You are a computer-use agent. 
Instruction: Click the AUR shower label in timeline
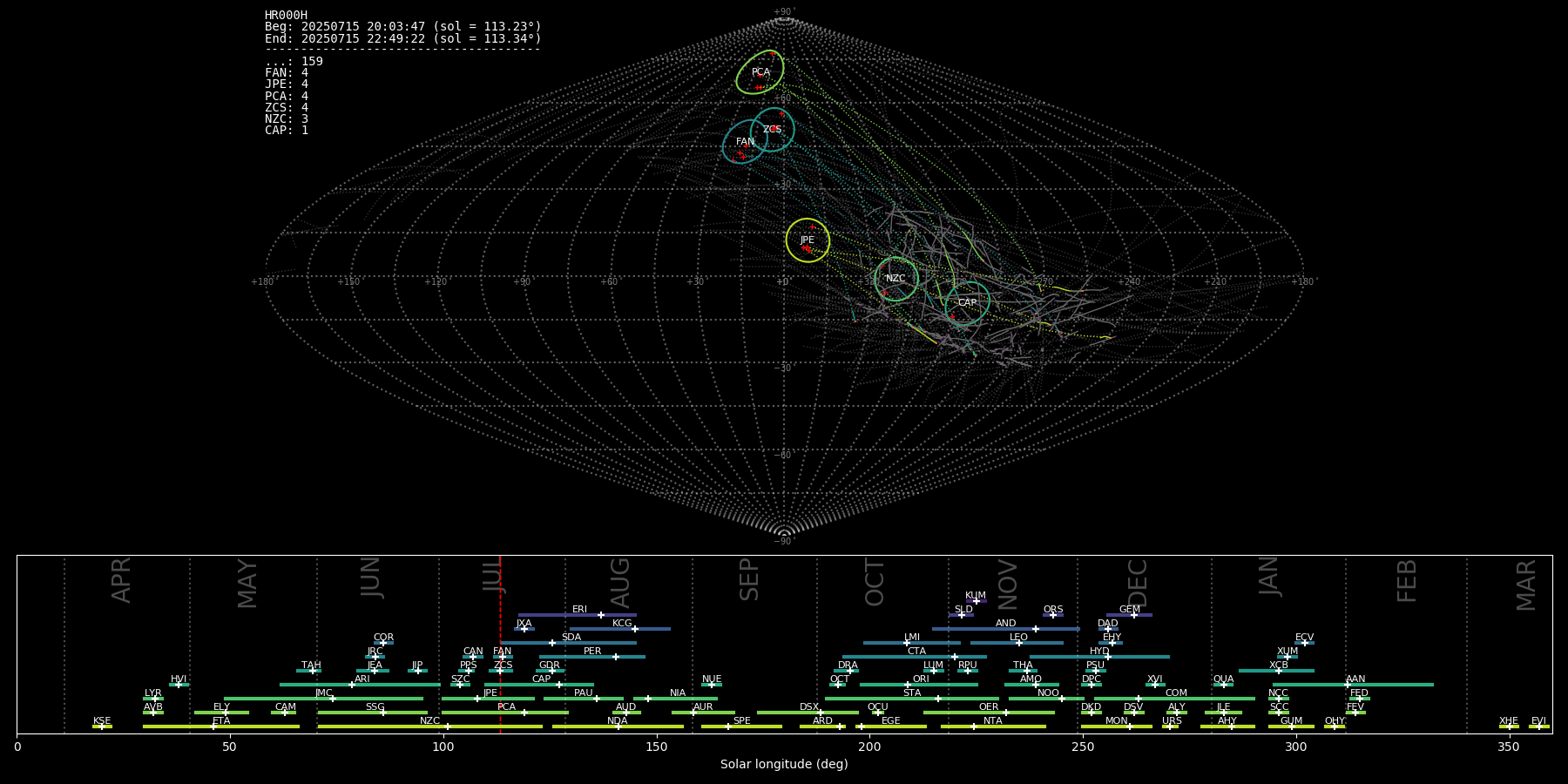pyautogui.click(x=703, y=707)
